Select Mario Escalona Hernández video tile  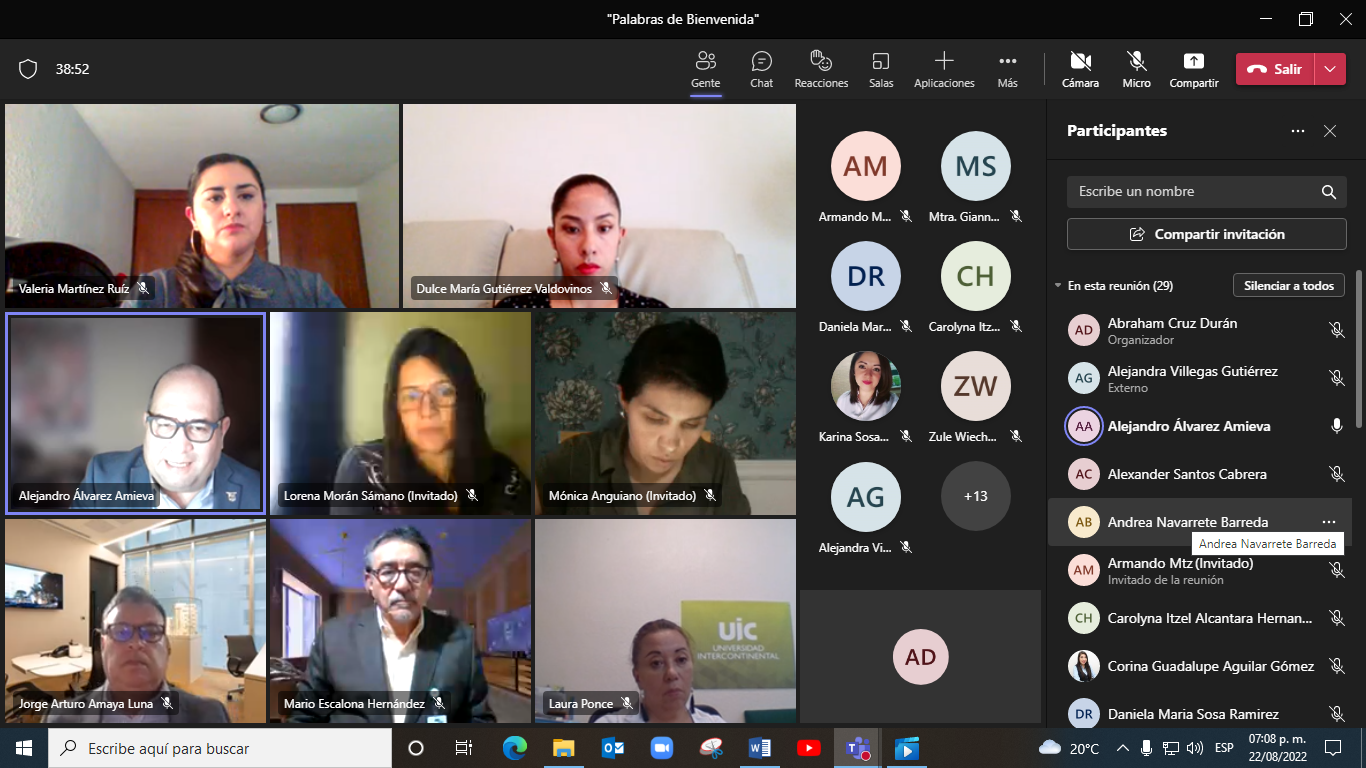coord(400,621)
